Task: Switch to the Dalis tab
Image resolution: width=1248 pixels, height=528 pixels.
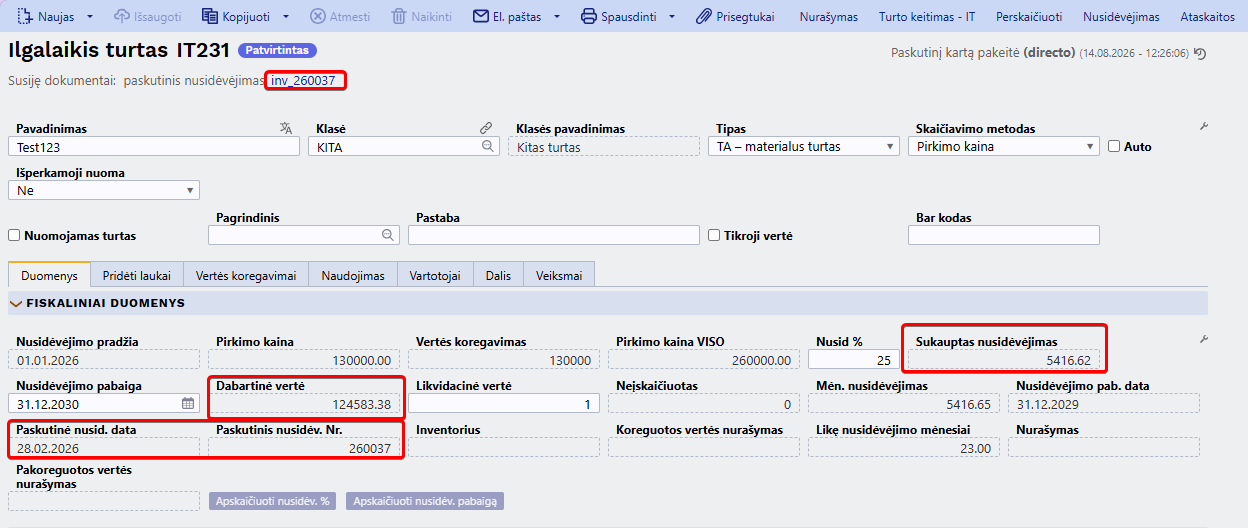Action: click(x=498, y=275)
